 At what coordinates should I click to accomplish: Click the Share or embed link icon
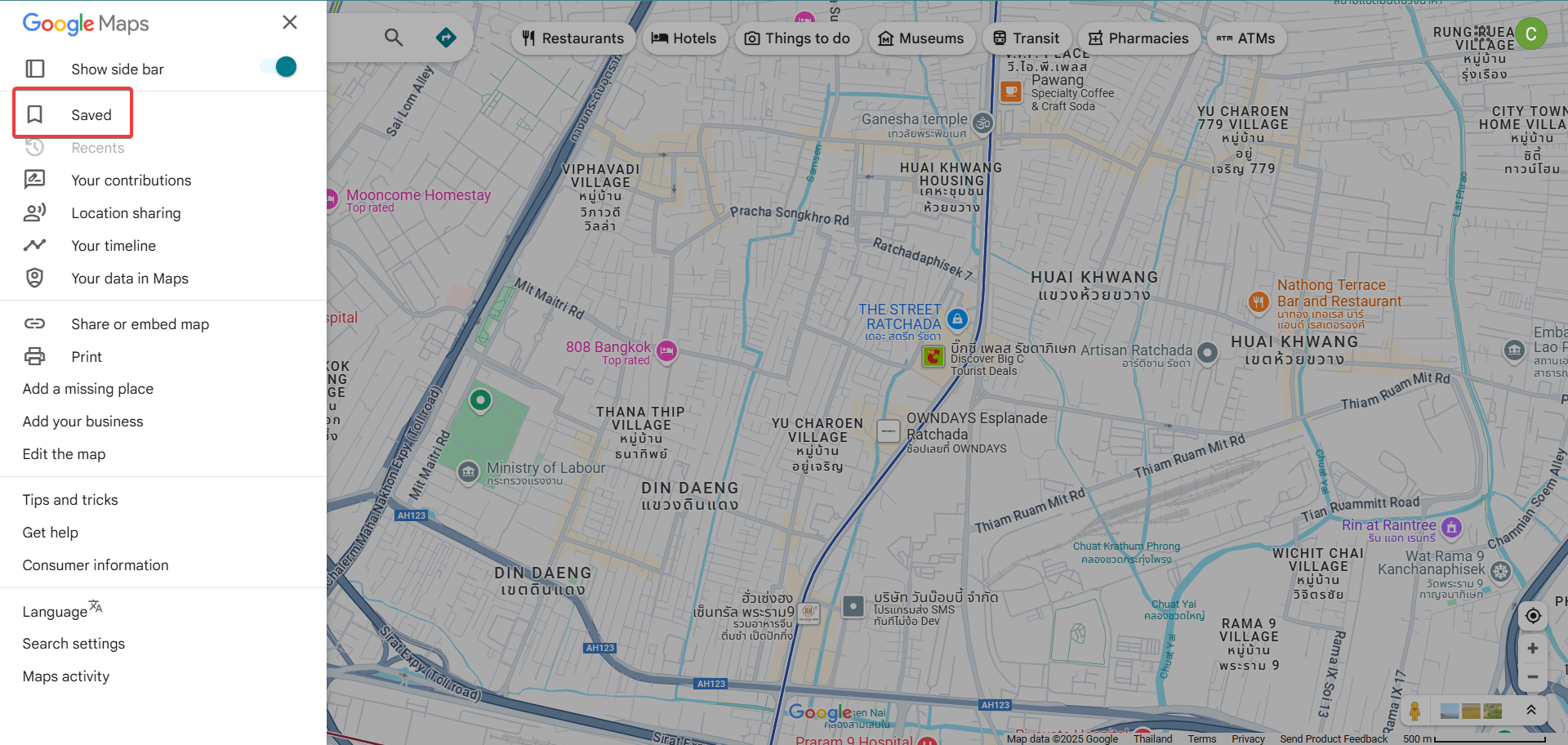coord(34,323)
